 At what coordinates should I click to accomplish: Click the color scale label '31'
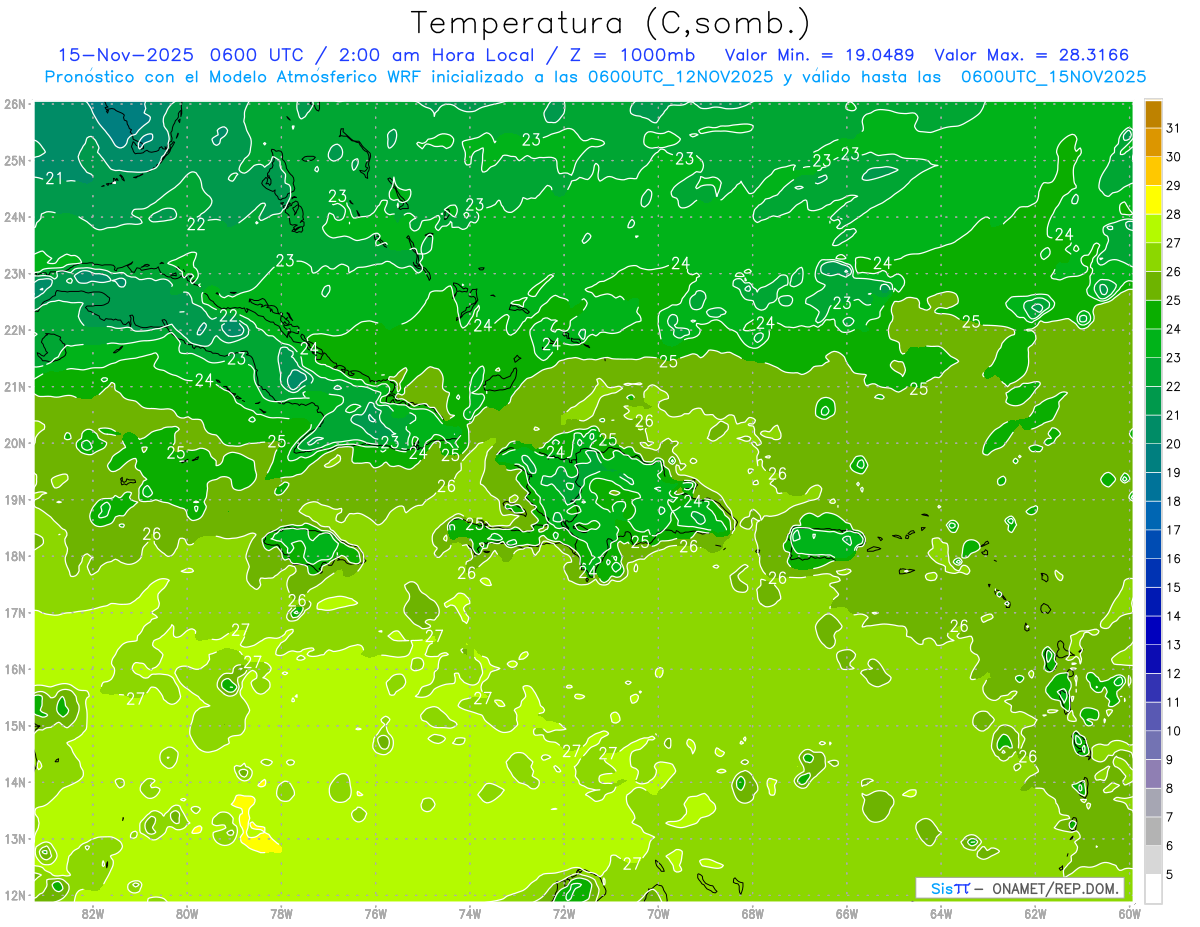[x=1174, y=128]
